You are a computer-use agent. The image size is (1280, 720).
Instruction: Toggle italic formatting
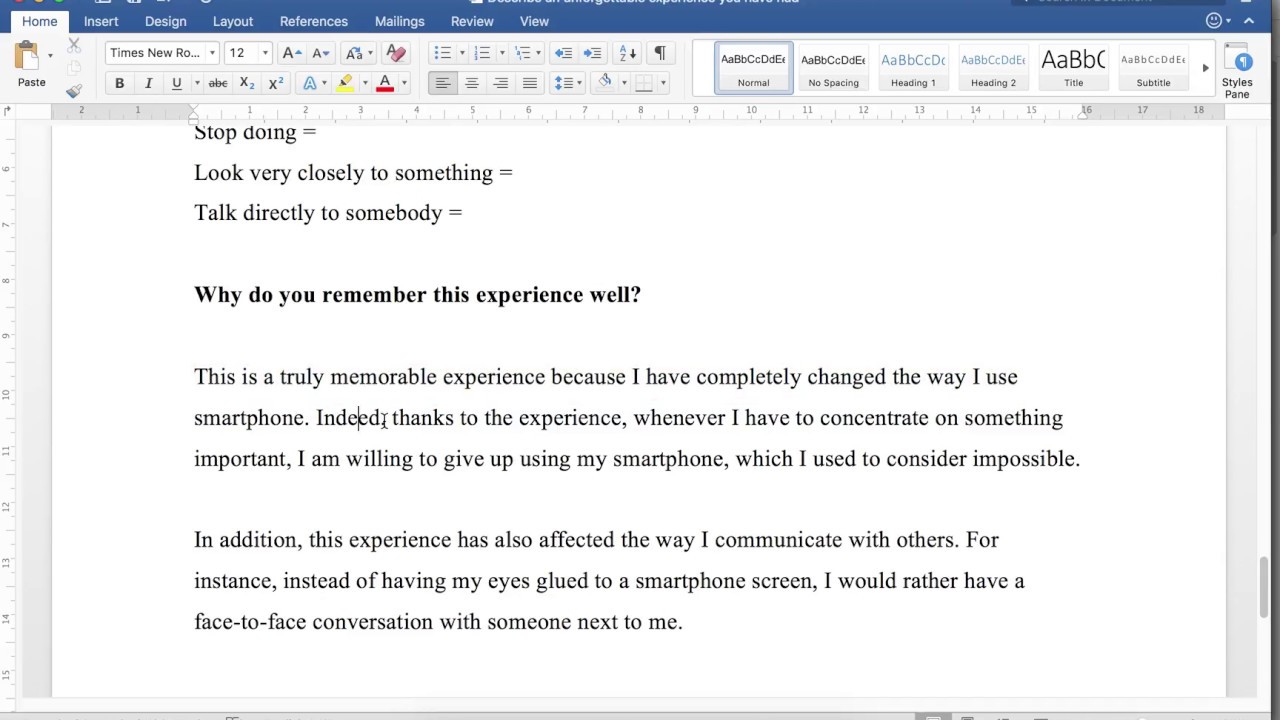[x=148, y=84]
